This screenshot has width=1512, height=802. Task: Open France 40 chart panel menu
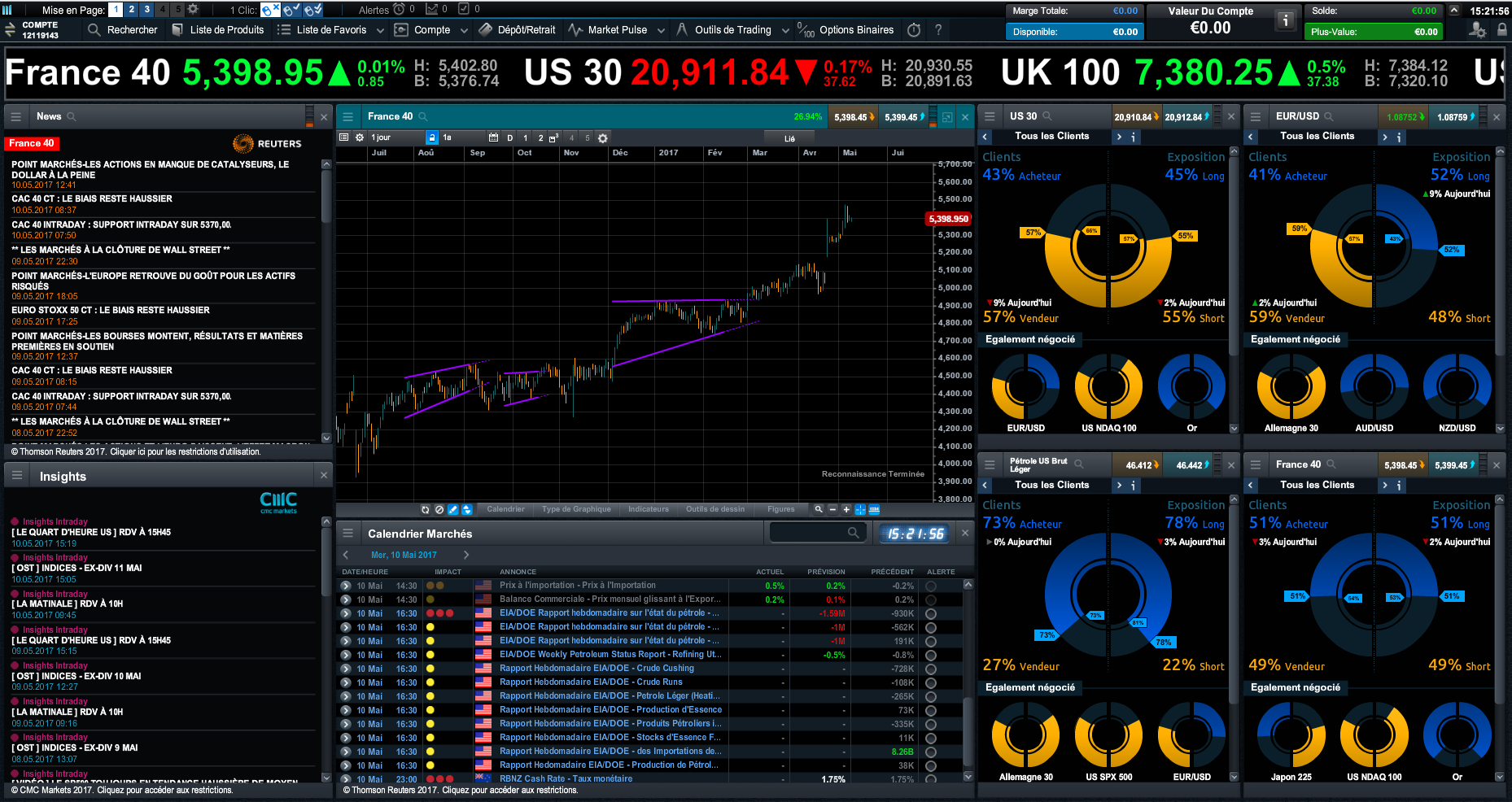pyautogui.click(x=347, y=117)
